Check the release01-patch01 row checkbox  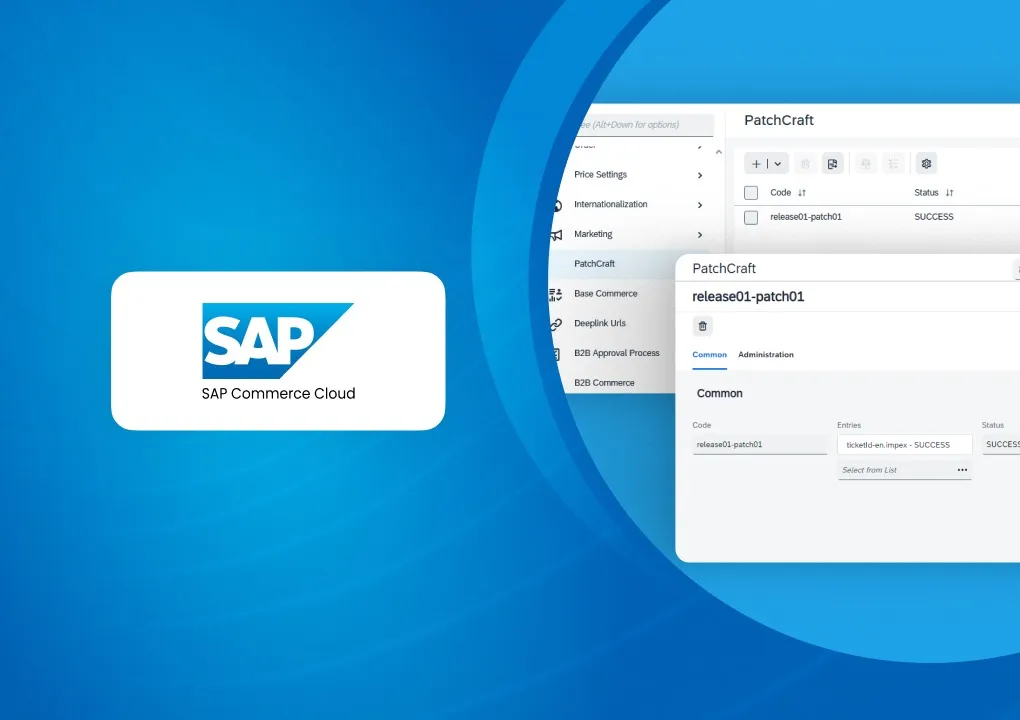[751, 217]
